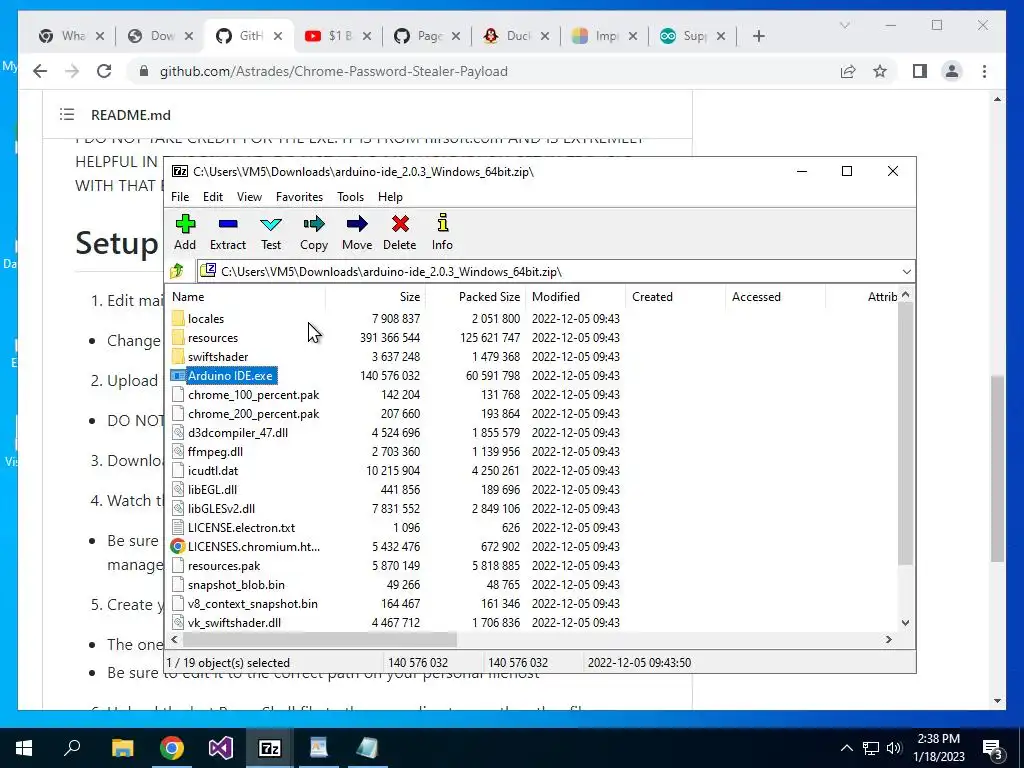Select the locales folder icon

pyautogui.click(x=178, y=319)
